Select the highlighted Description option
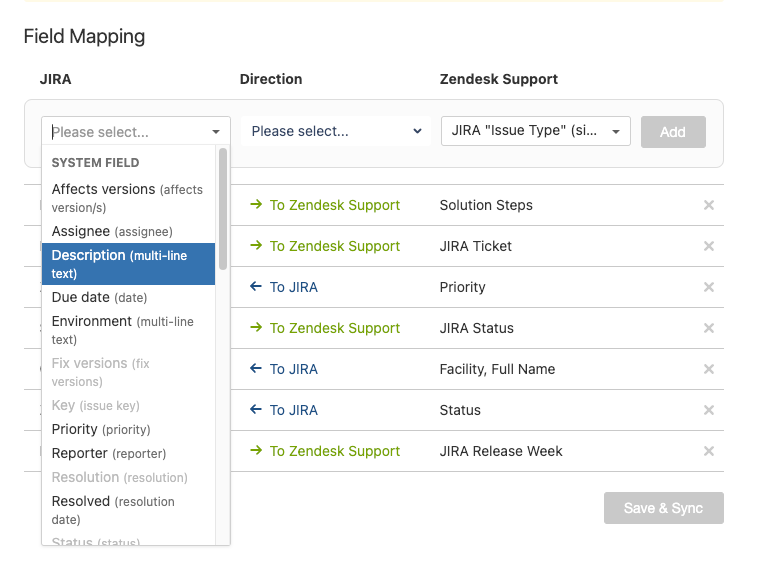Image resolution: width=783 pixels, height=581 pixels. tap(128, 264)
